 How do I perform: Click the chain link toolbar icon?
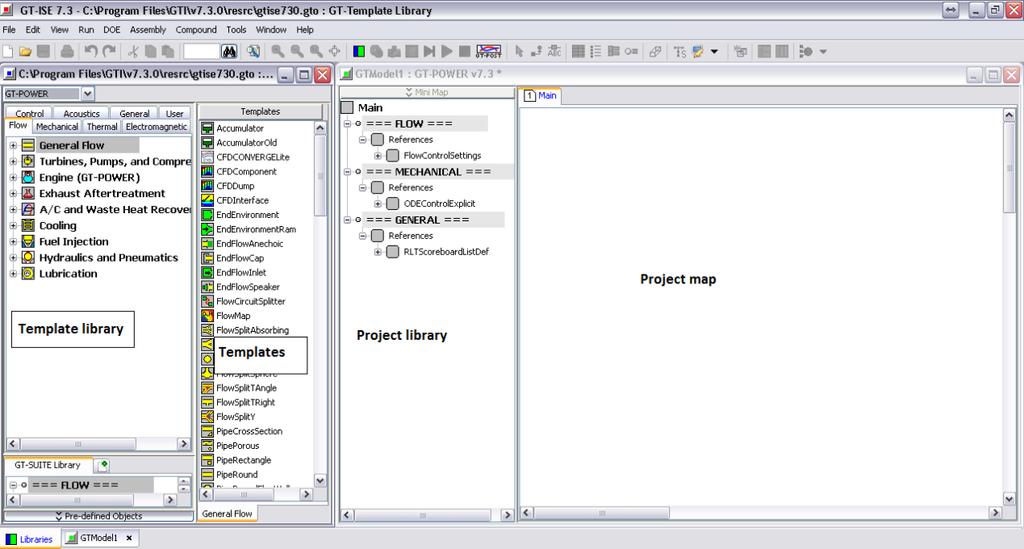coord(655,51)
